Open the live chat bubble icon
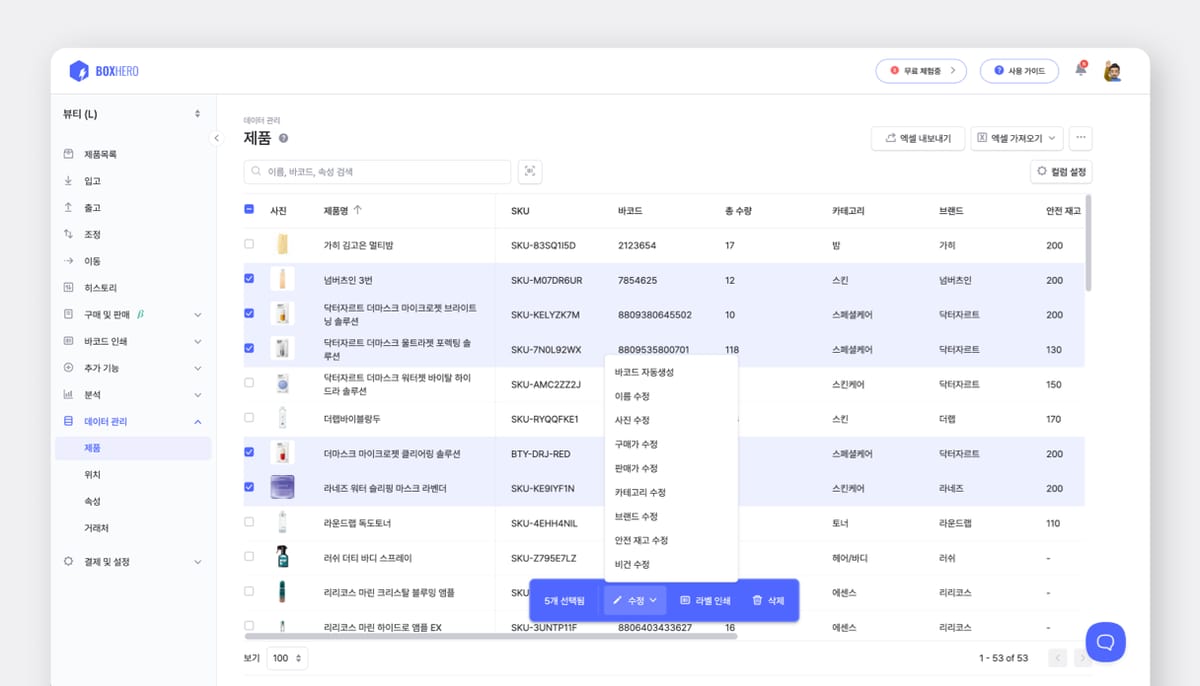The width and height of the screenshot is (1200, 686). coord(1104,642)
